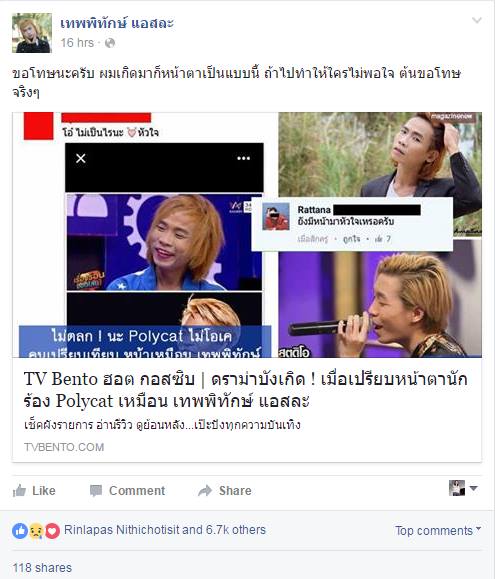
Task: Click the X icon in the embedded image
Action: 80,158
